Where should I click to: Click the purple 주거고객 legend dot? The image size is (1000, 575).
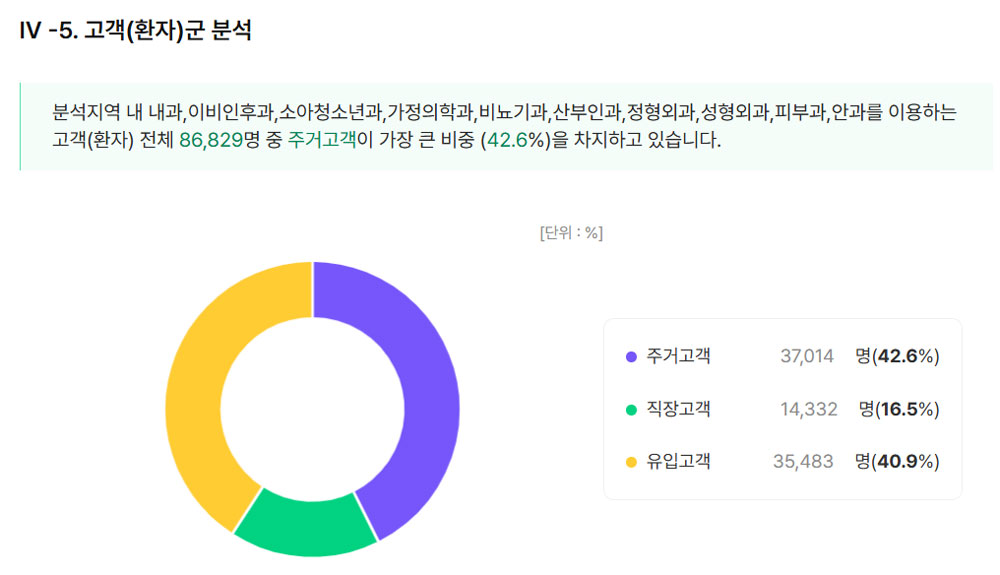click(630, 356)
